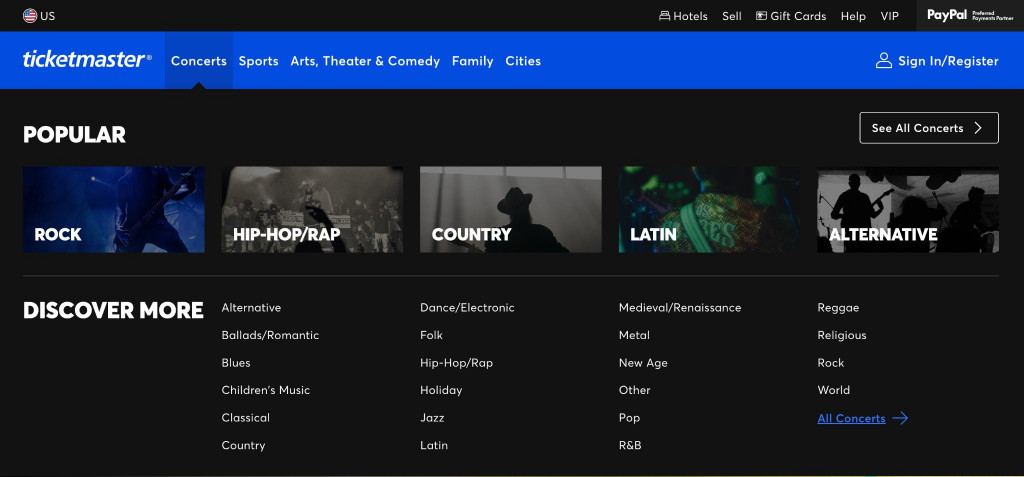Click the Sell link in top bar
1024x477 pixels.
[x=731, y=16]
